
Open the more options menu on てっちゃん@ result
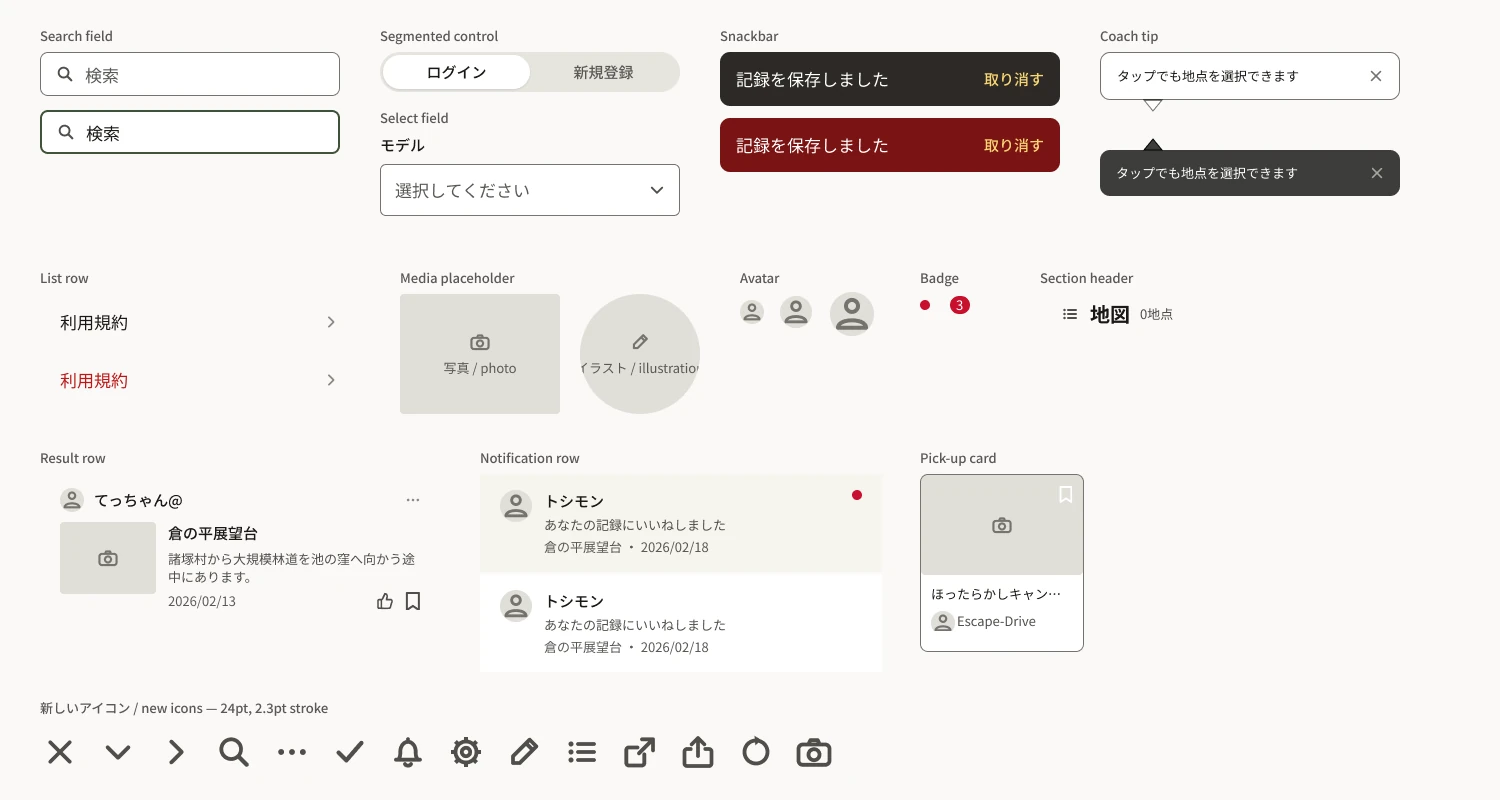pos(413,500)
